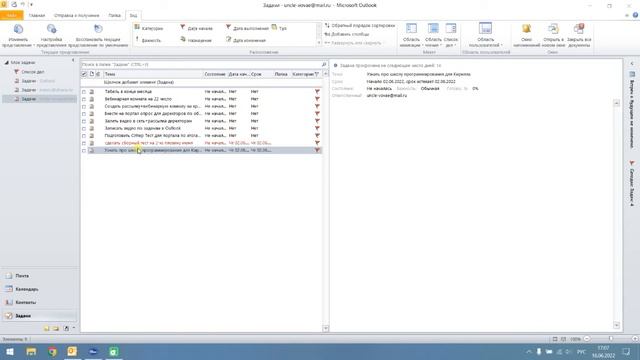Click Открыть в новом окне
640x360 pixels.
point(553,35)
